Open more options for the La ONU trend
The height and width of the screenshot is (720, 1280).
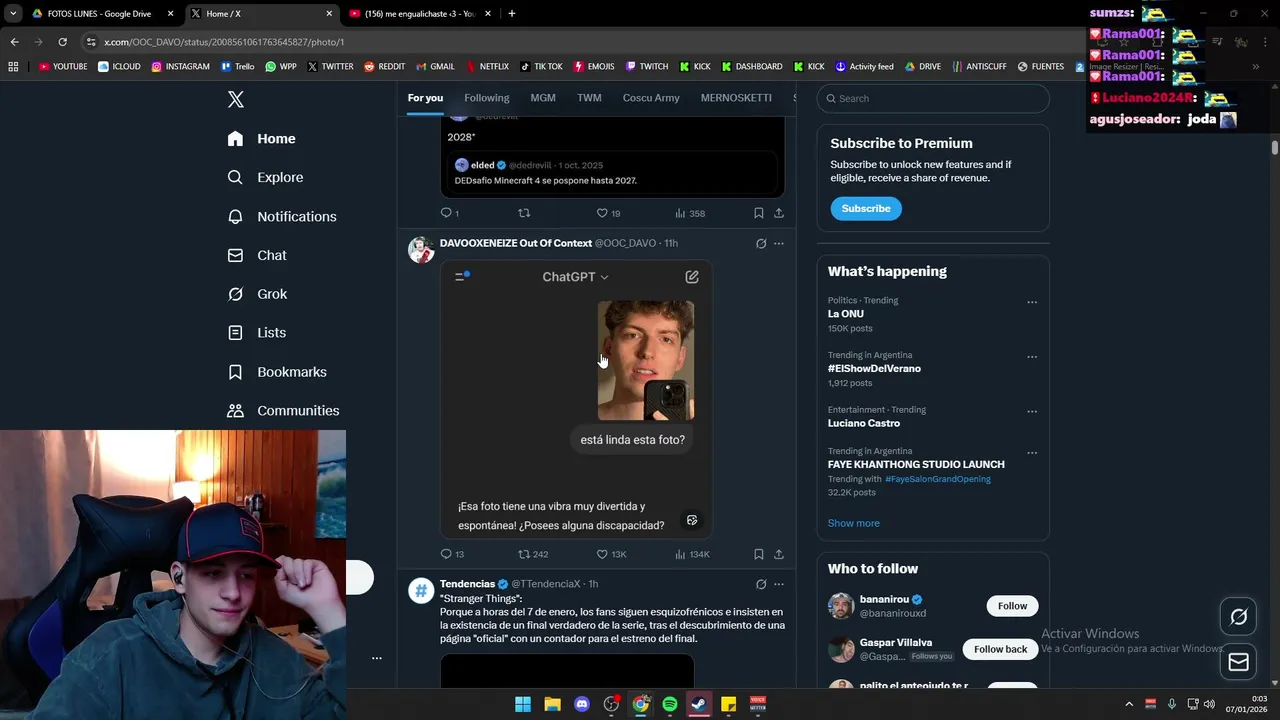1032,302
